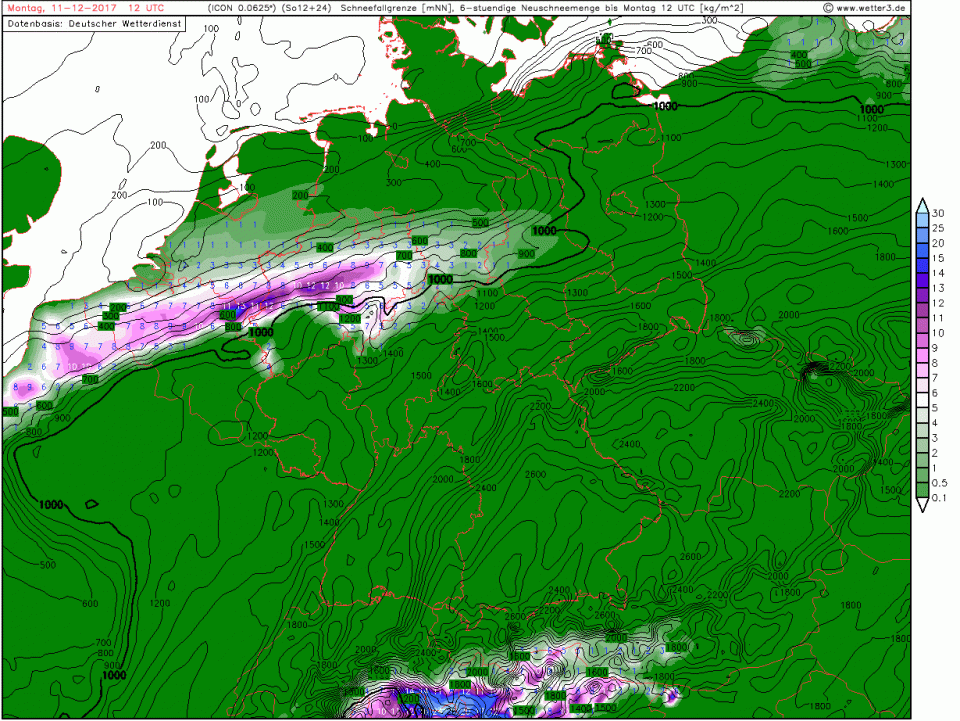Click the legend value '30'

pyautogui.click(x=938, y=213)
